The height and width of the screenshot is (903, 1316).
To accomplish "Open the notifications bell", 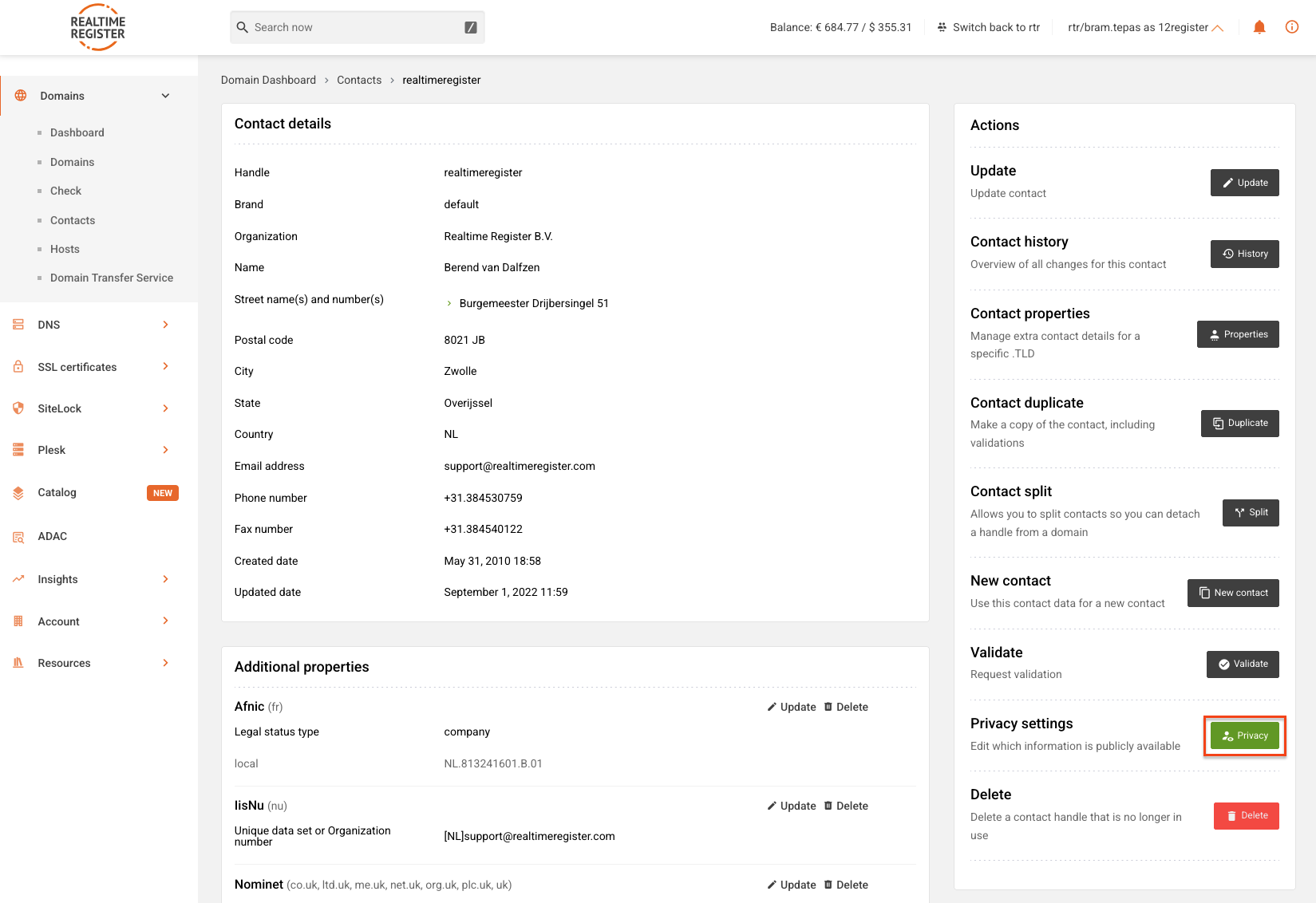I will point(1259,27).
